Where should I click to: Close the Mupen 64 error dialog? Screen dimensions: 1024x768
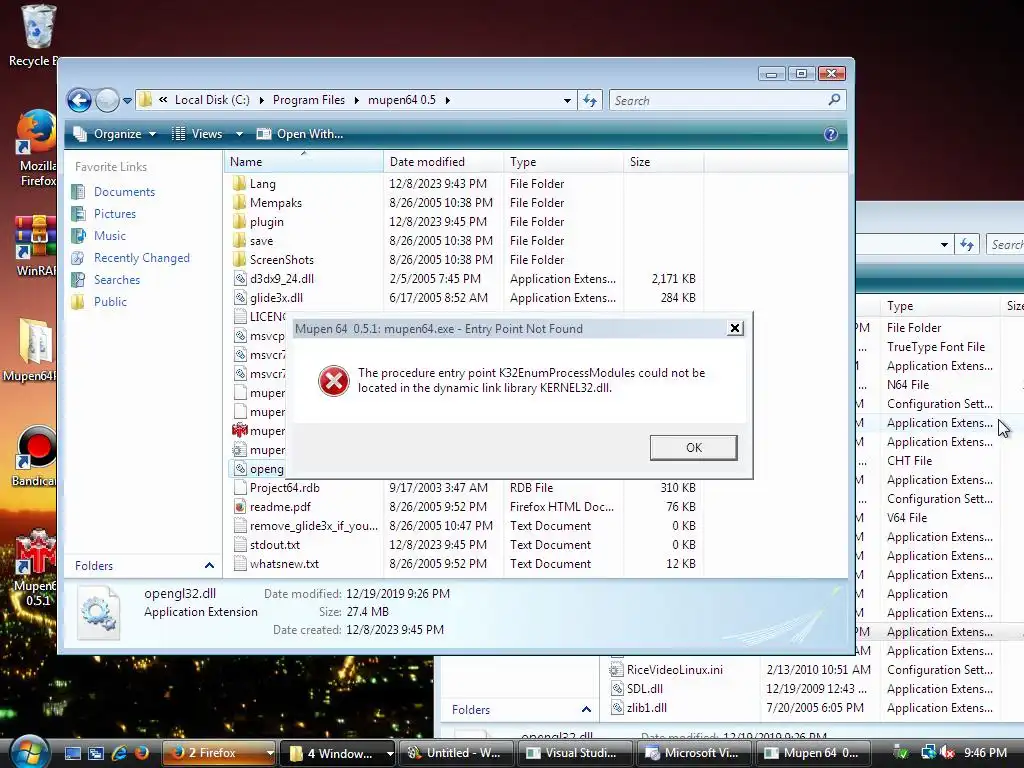[735, 328]
